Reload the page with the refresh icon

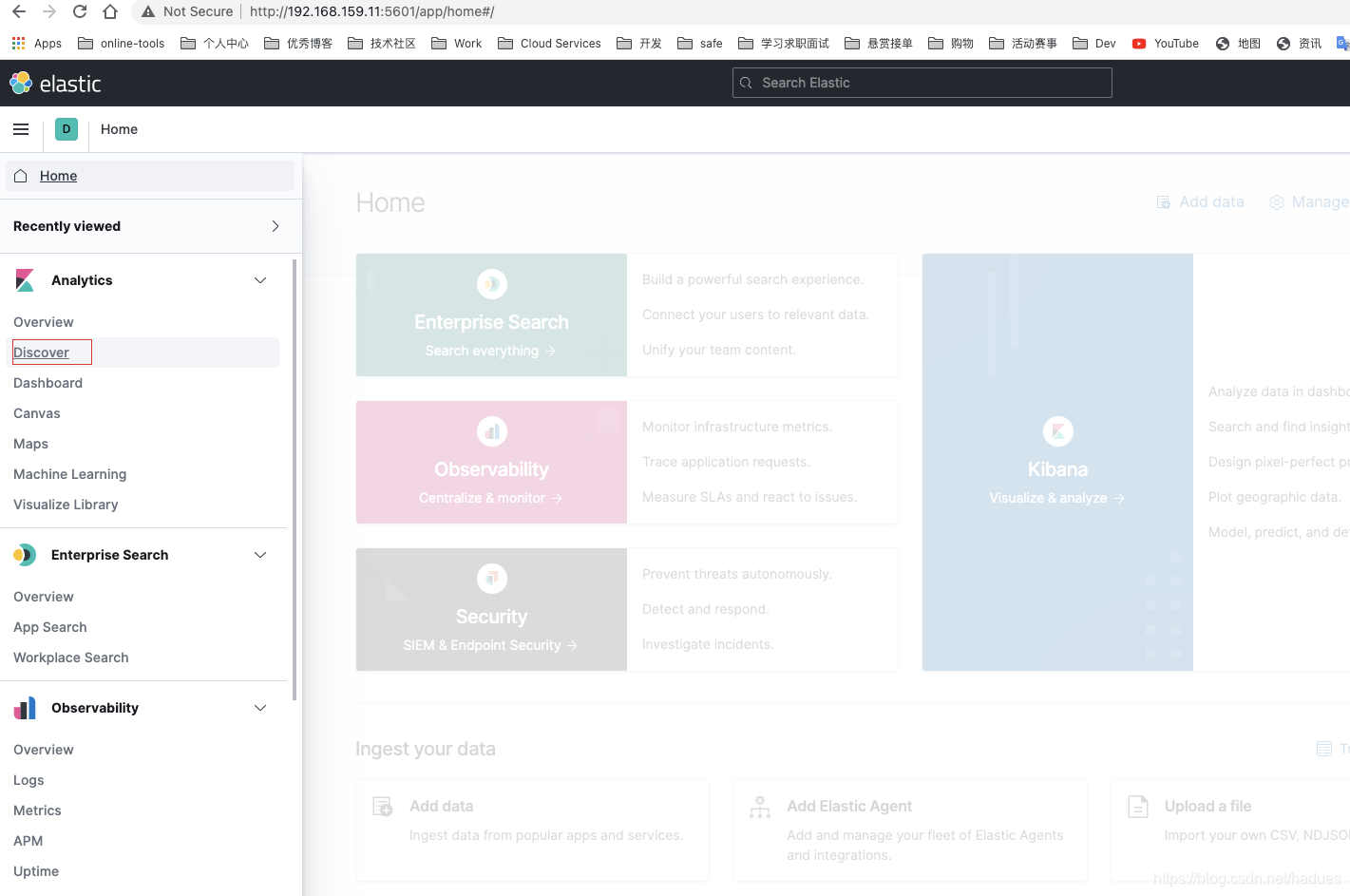pyautogui.click(x=80, y=11)
